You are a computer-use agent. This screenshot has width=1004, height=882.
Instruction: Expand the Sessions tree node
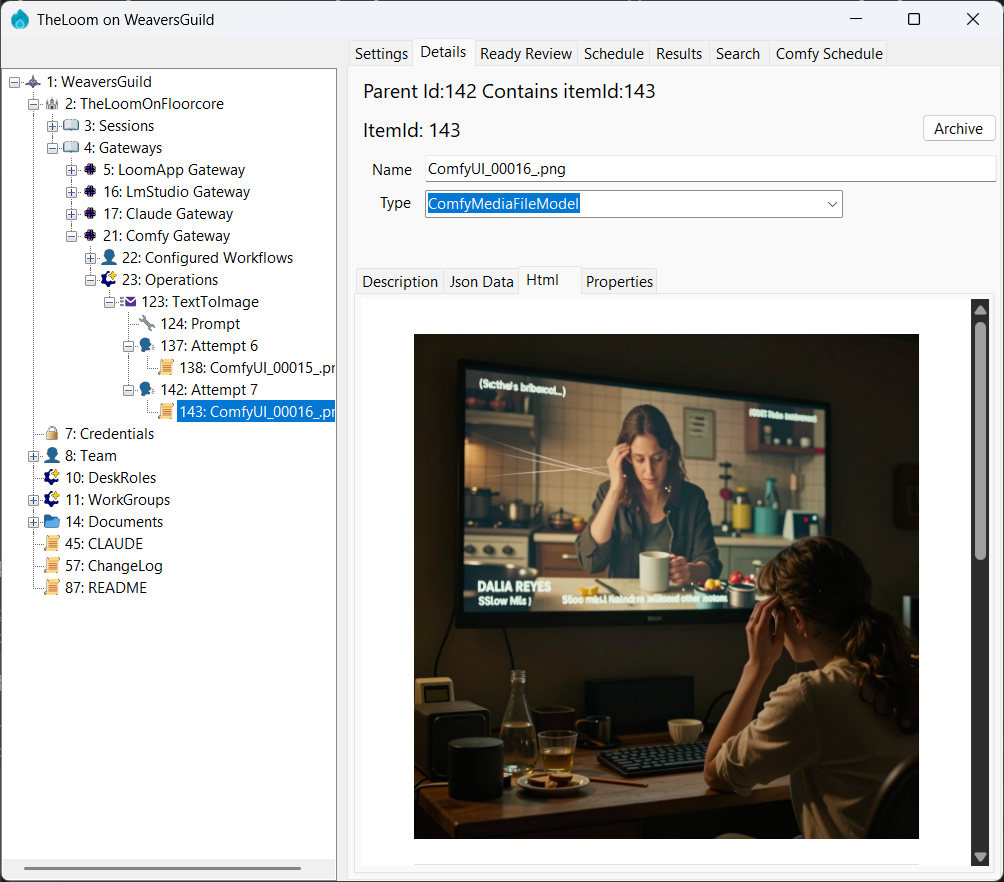point(53,126)
